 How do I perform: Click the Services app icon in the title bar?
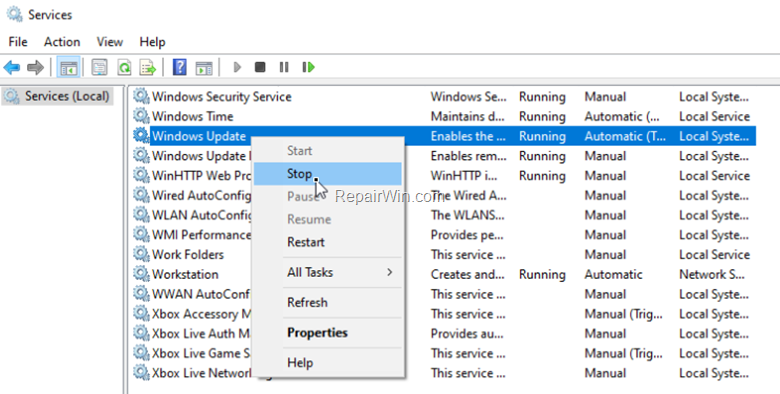click(x=14, y=14)
